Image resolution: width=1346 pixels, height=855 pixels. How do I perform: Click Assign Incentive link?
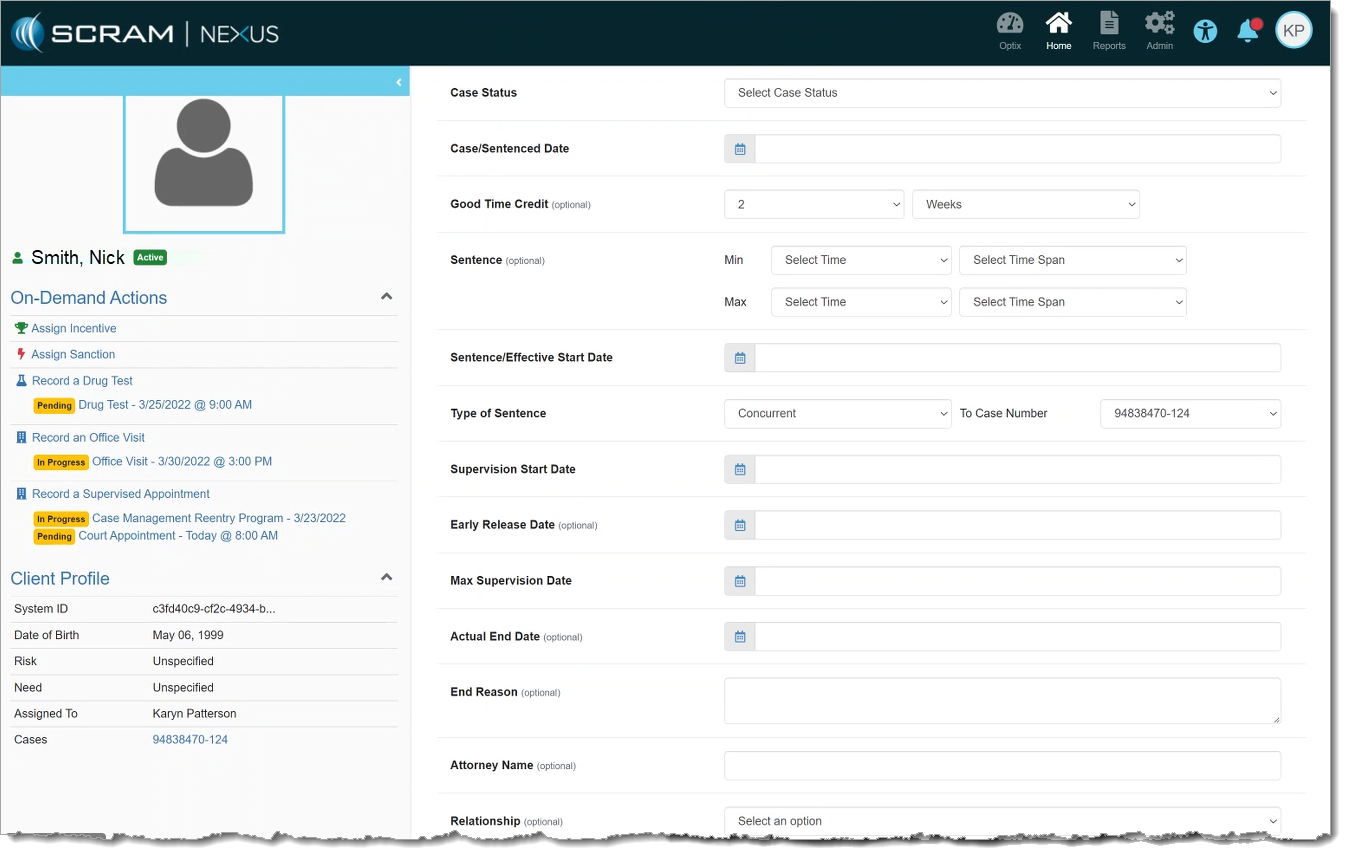click(73, 329)
